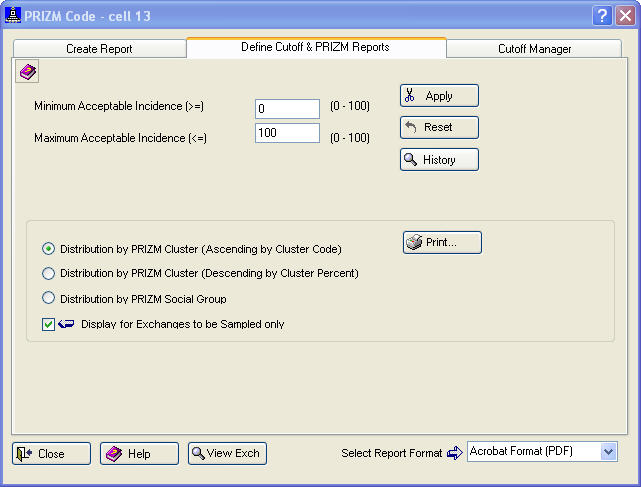Viewport: 641px width, 487px height.
Task: Click the View Exch button
Action: 227,453
